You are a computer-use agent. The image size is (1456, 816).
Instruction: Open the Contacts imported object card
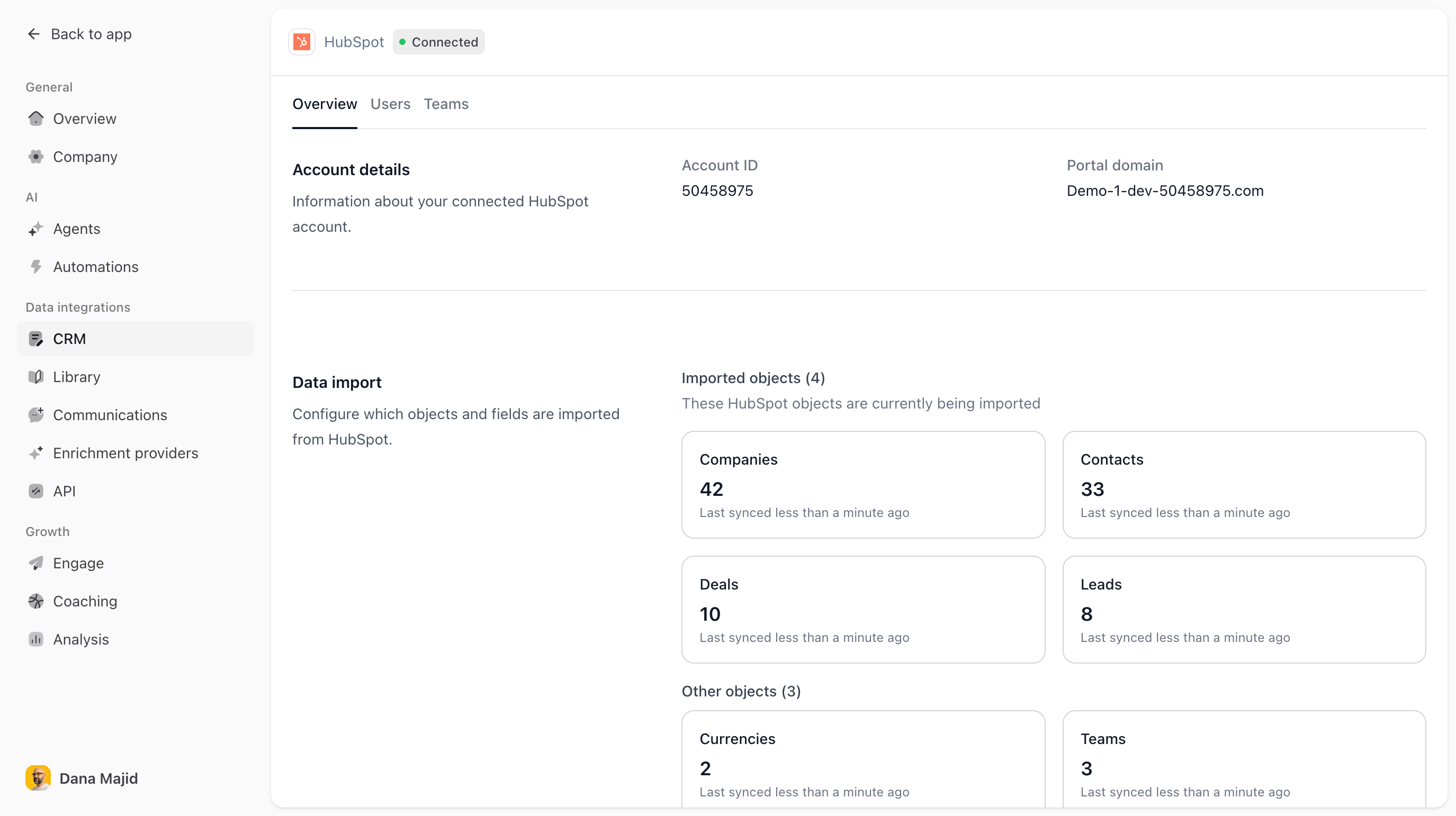coord(1244,485)
